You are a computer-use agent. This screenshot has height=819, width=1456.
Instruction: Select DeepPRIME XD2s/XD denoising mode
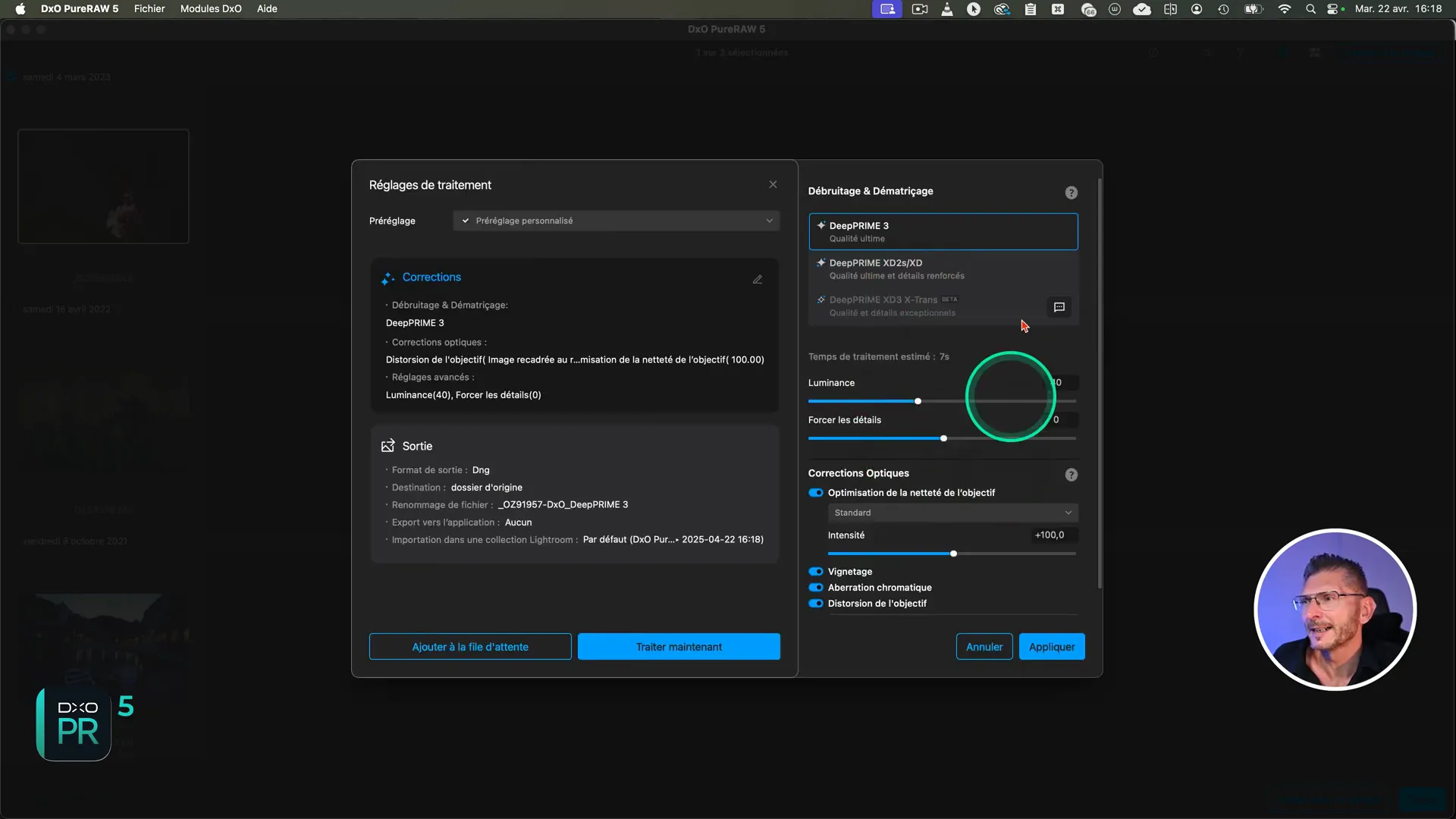(943, 269)
